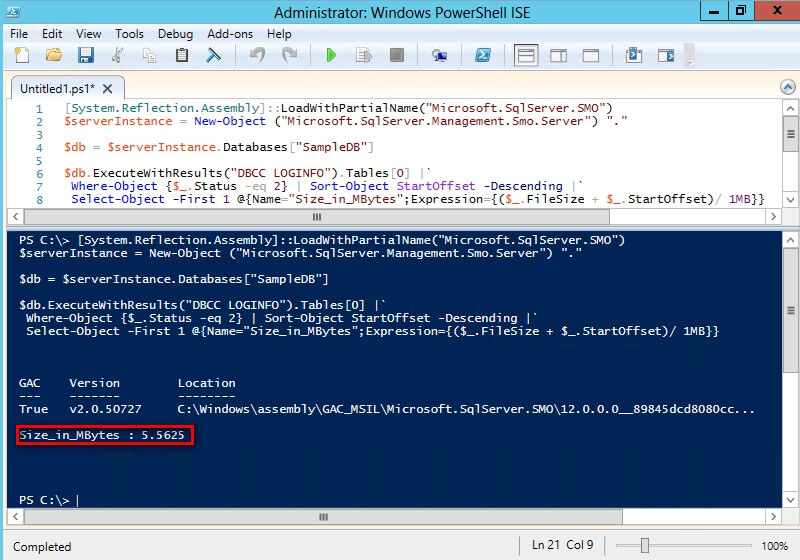Copy selection using the Copy icon
The width and height of the screenshot is (800, 560).
point(149,55)
